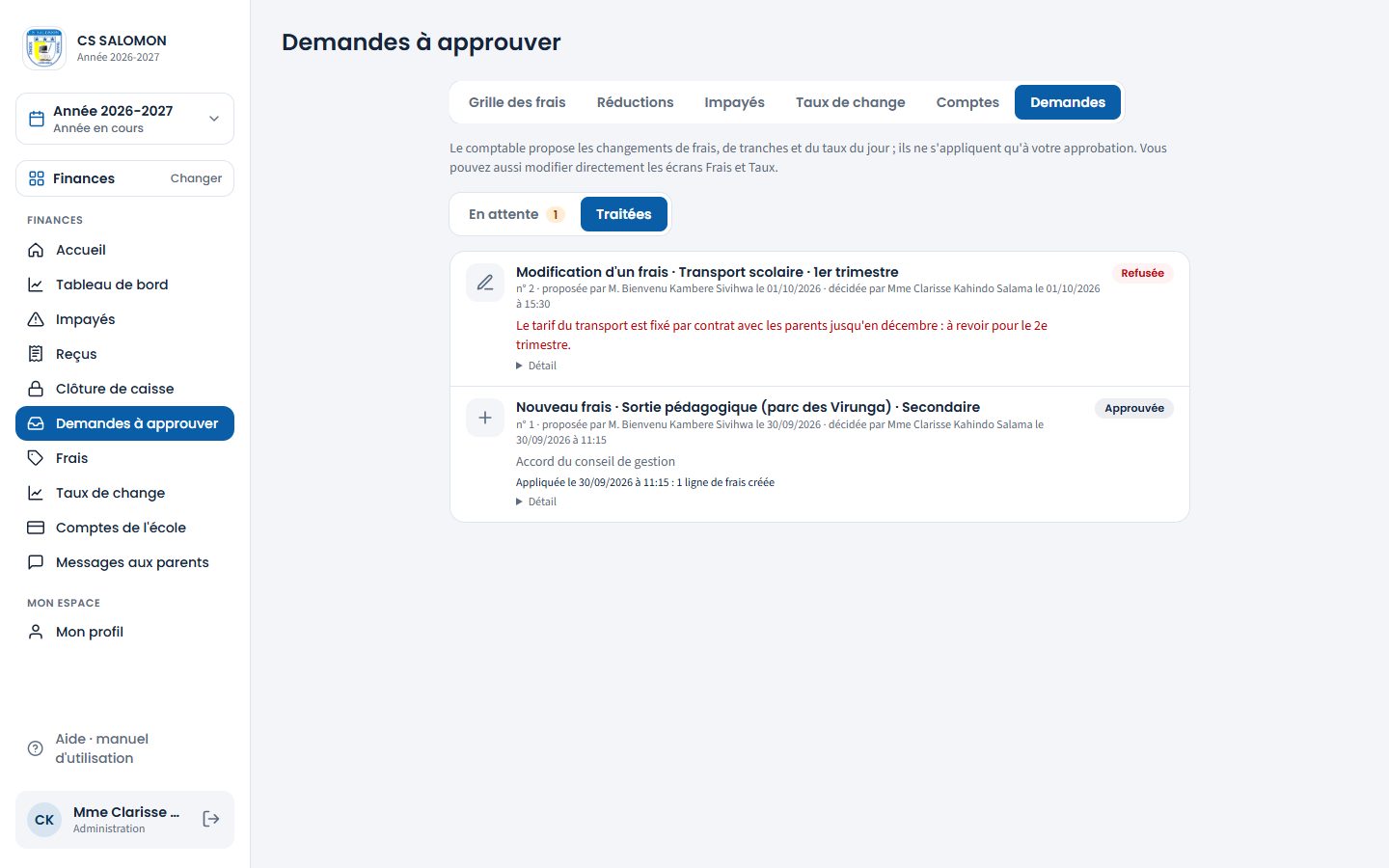
Task: Select the Impayés tab at top
Action: [734, 102]
